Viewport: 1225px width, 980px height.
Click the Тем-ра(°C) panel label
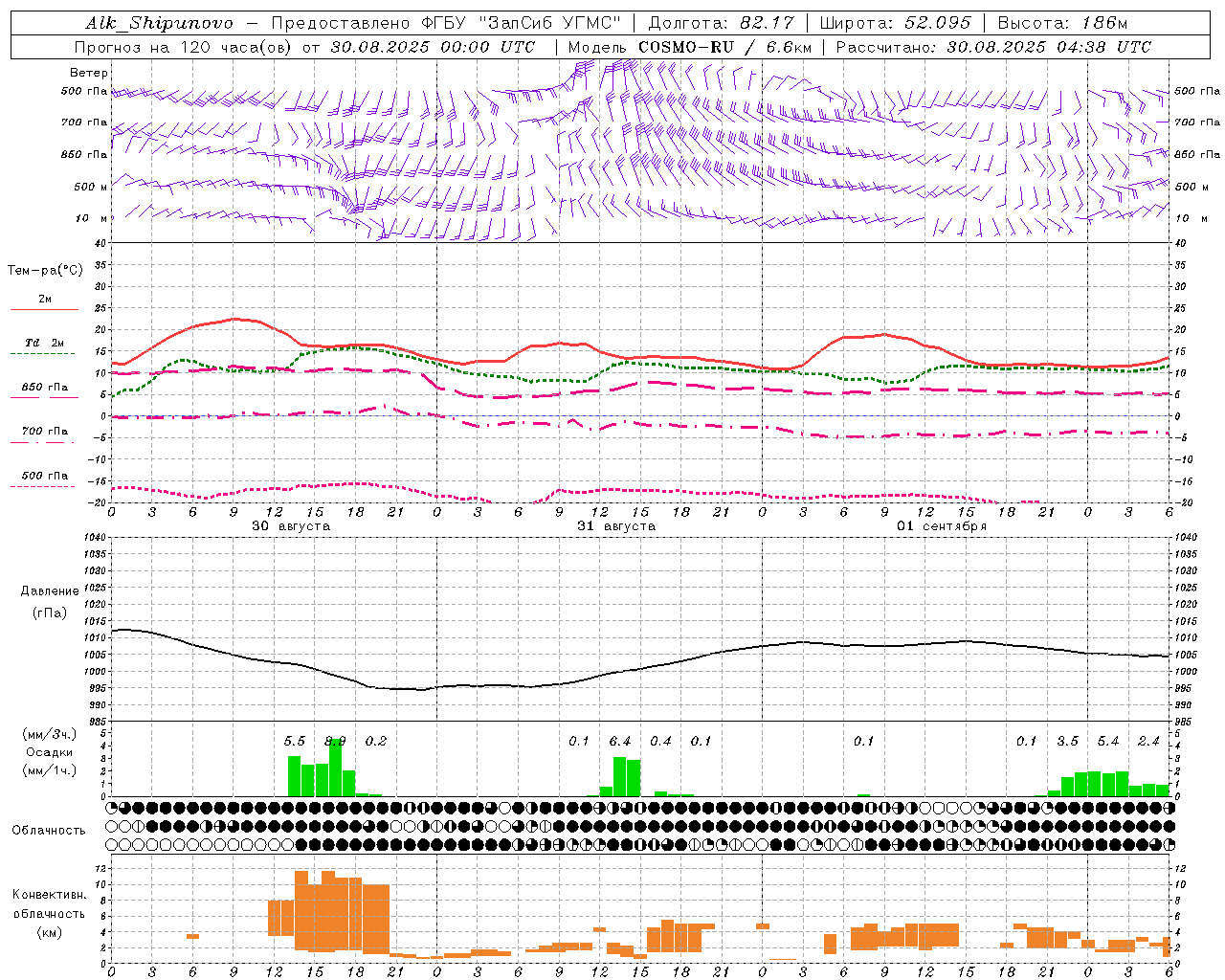(45, 271)
